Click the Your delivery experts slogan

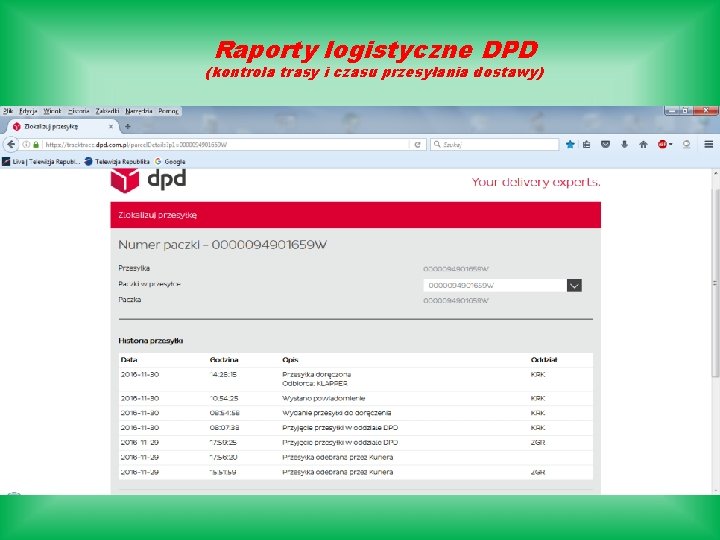pyautogui.click(x=536, y=182)
